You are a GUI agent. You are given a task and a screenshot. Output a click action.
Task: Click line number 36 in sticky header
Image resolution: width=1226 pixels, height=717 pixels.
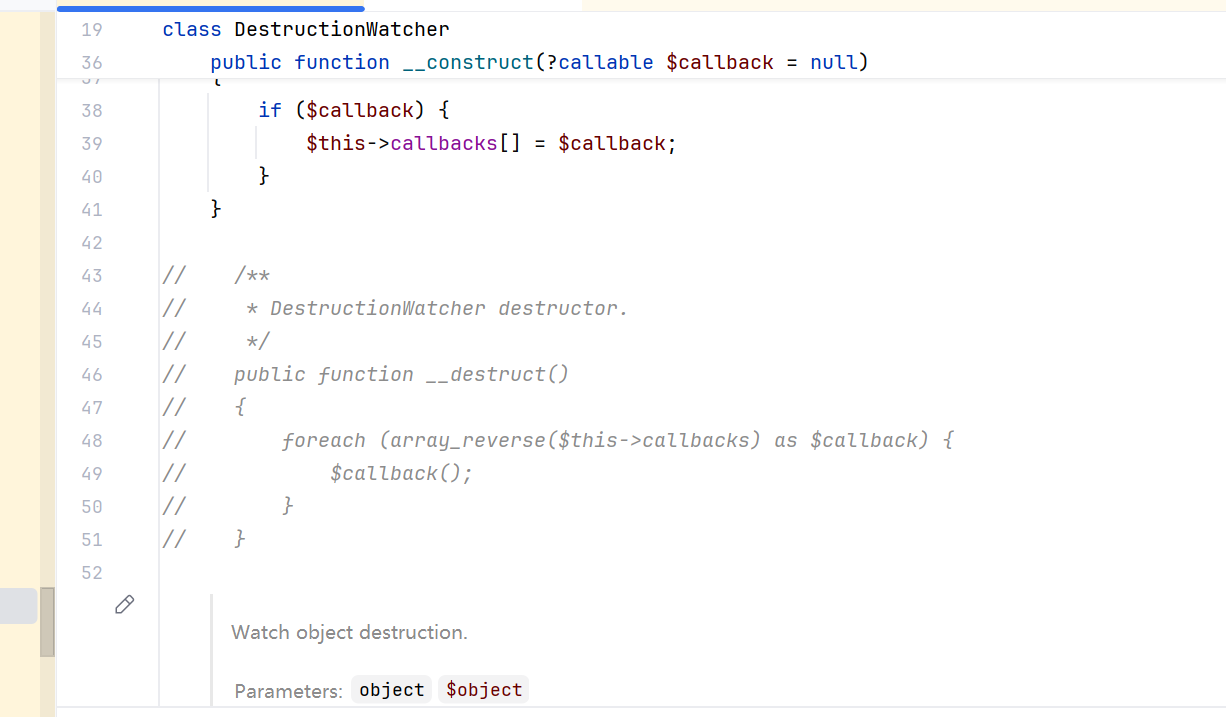[x=92, y=62]
